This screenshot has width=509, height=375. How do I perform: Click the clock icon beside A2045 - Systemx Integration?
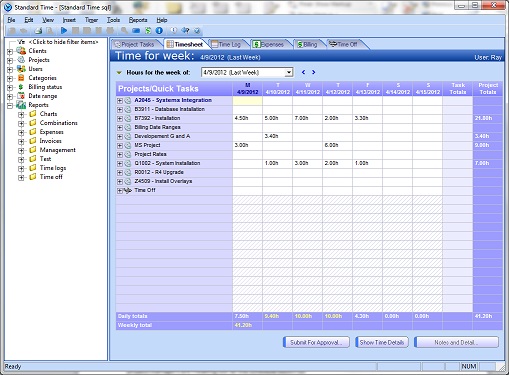(x=128, y=100)
